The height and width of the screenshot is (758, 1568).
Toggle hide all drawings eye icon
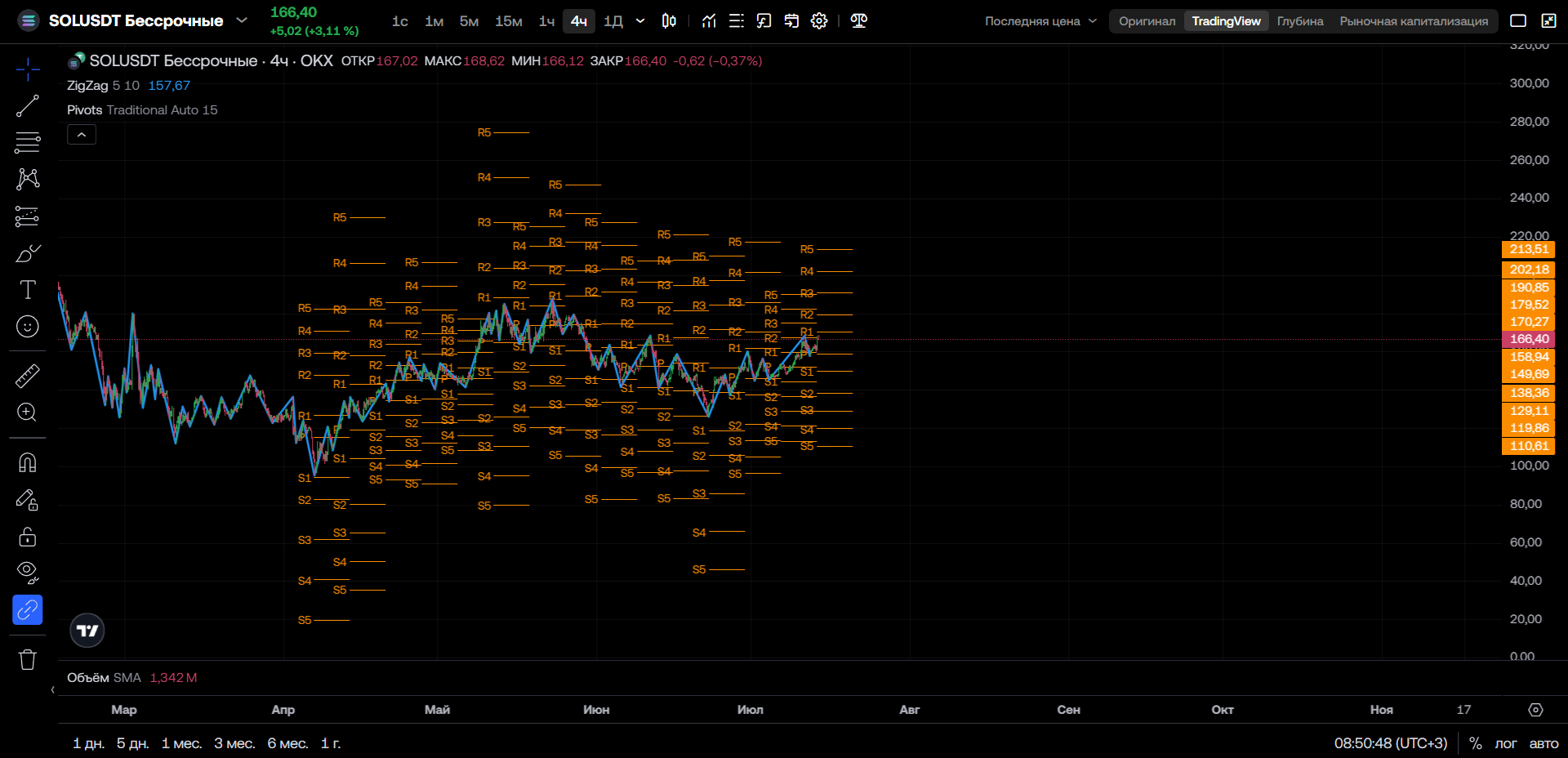point(28,573)
